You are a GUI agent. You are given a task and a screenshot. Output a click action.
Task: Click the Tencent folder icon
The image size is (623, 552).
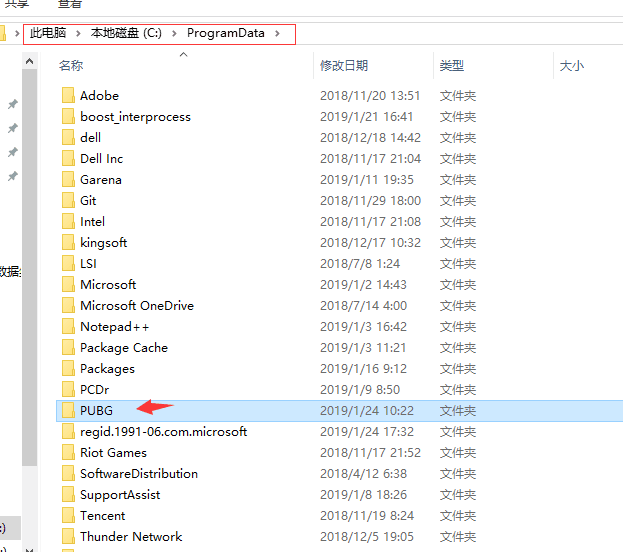click(x=68, y=515)
